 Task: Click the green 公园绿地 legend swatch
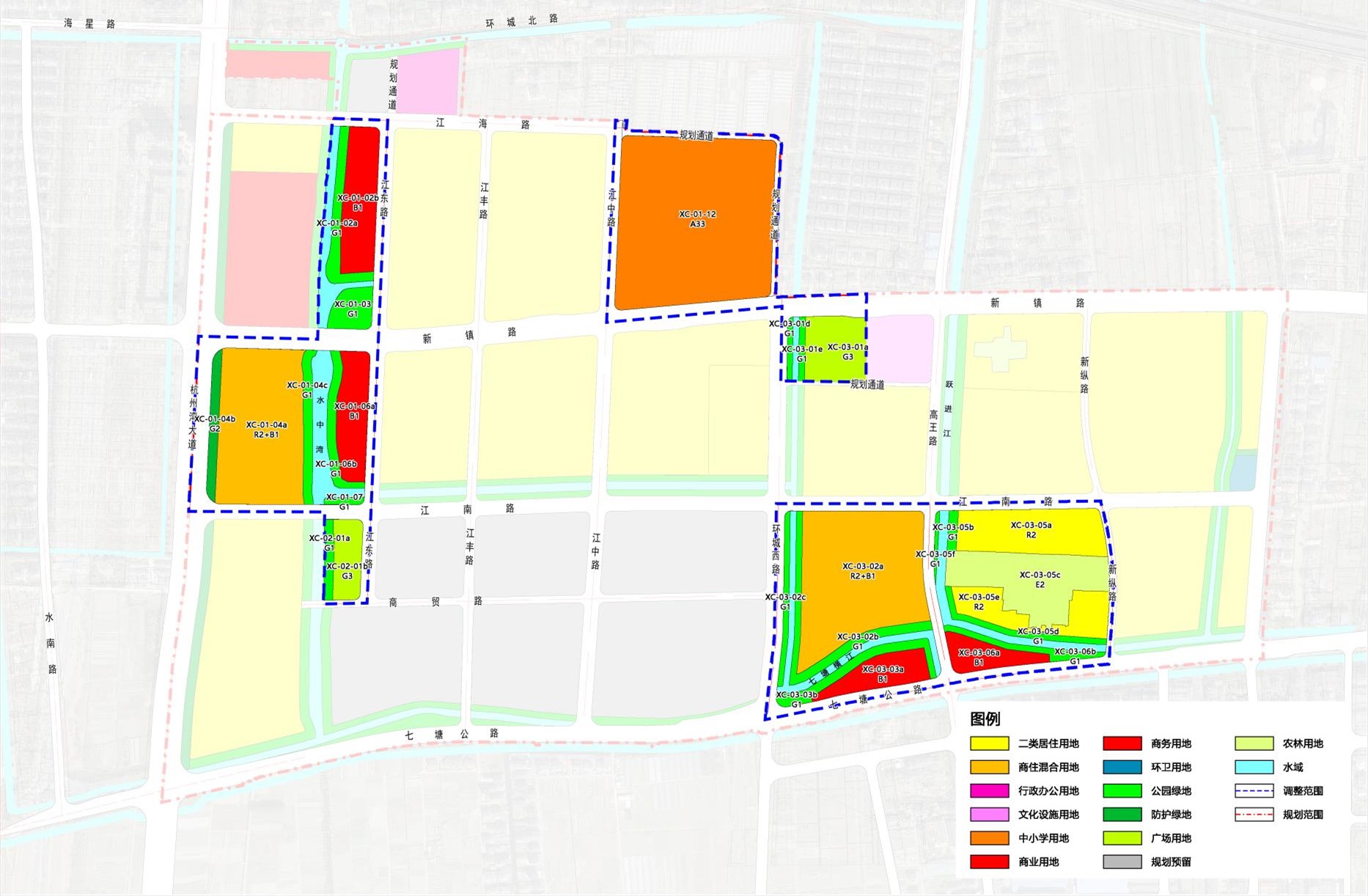(x=1122, y=790)
